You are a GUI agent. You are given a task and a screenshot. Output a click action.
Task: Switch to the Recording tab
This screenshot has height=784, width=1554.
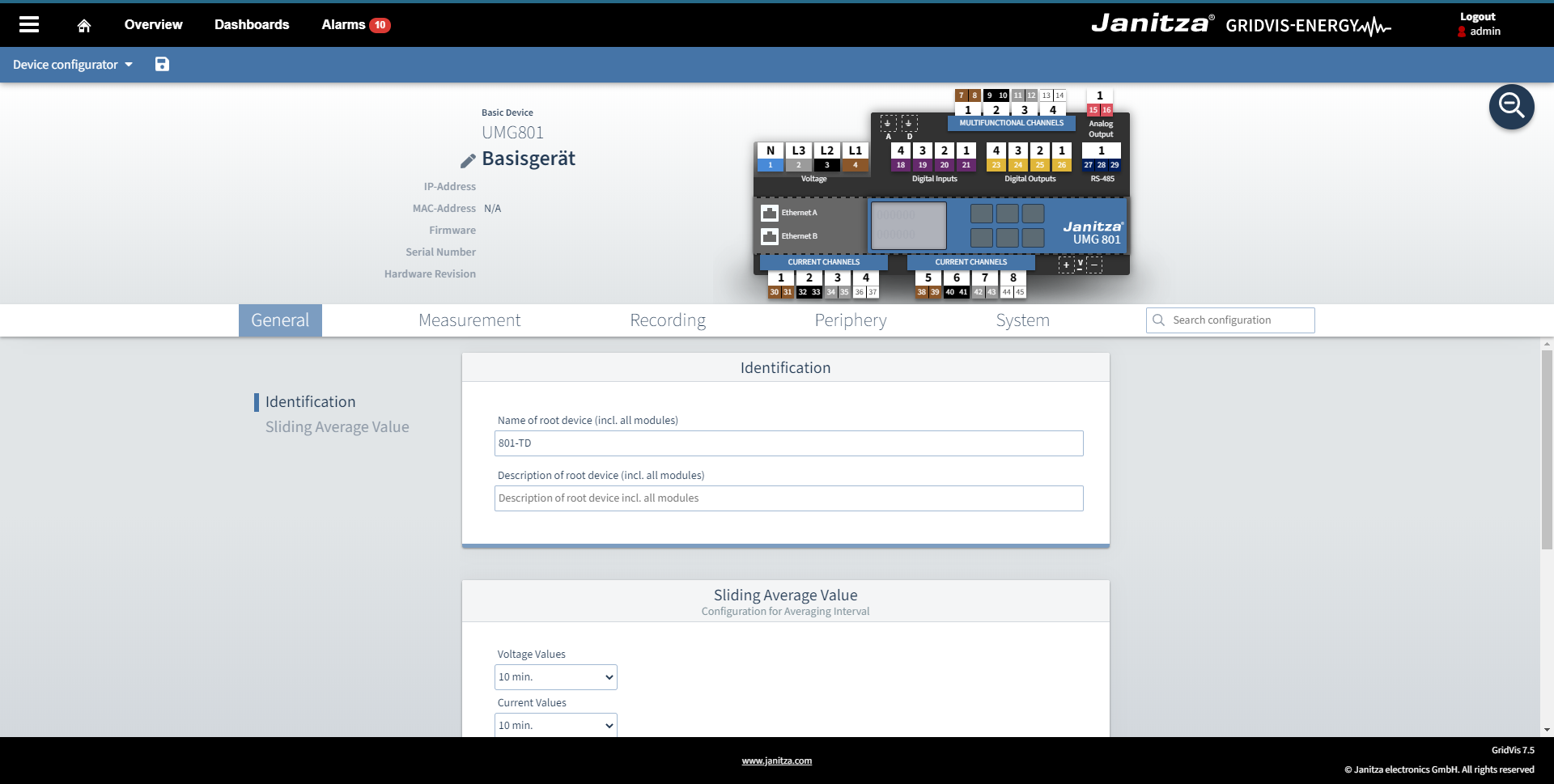tap(668, 320)
